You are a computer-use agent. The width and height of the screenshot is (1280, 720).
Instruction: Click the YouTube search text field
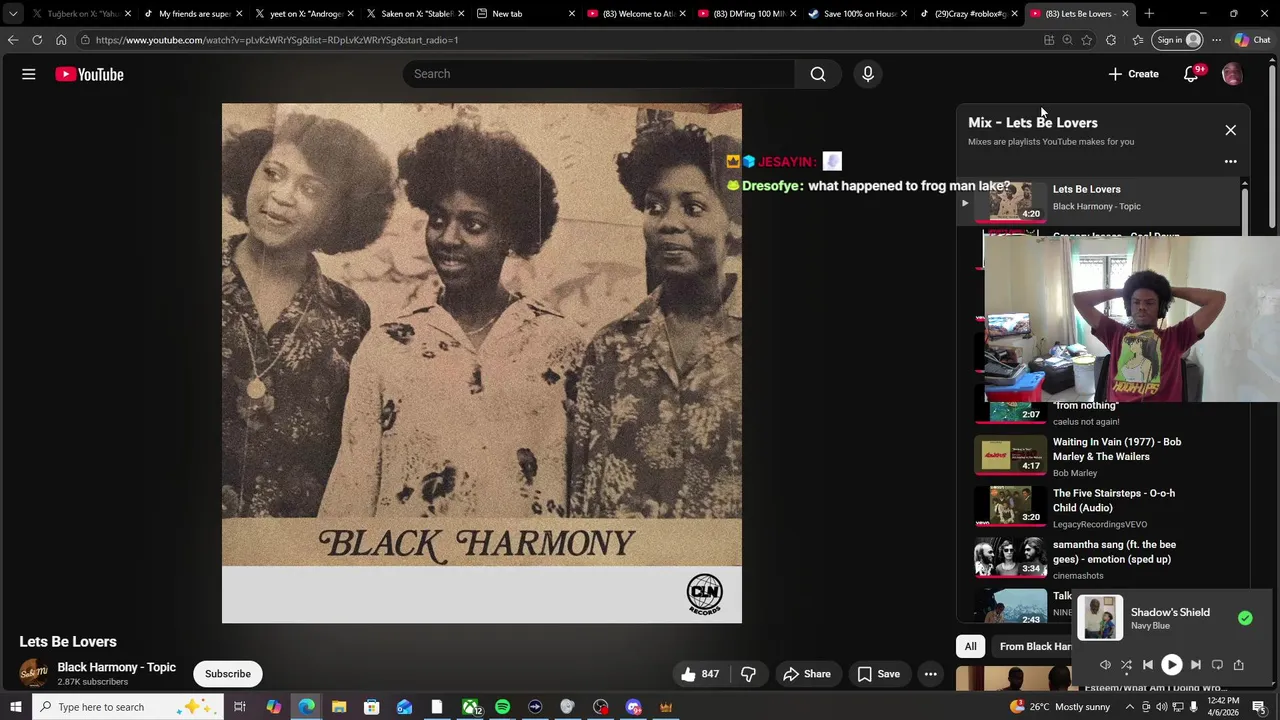point(598,74)
